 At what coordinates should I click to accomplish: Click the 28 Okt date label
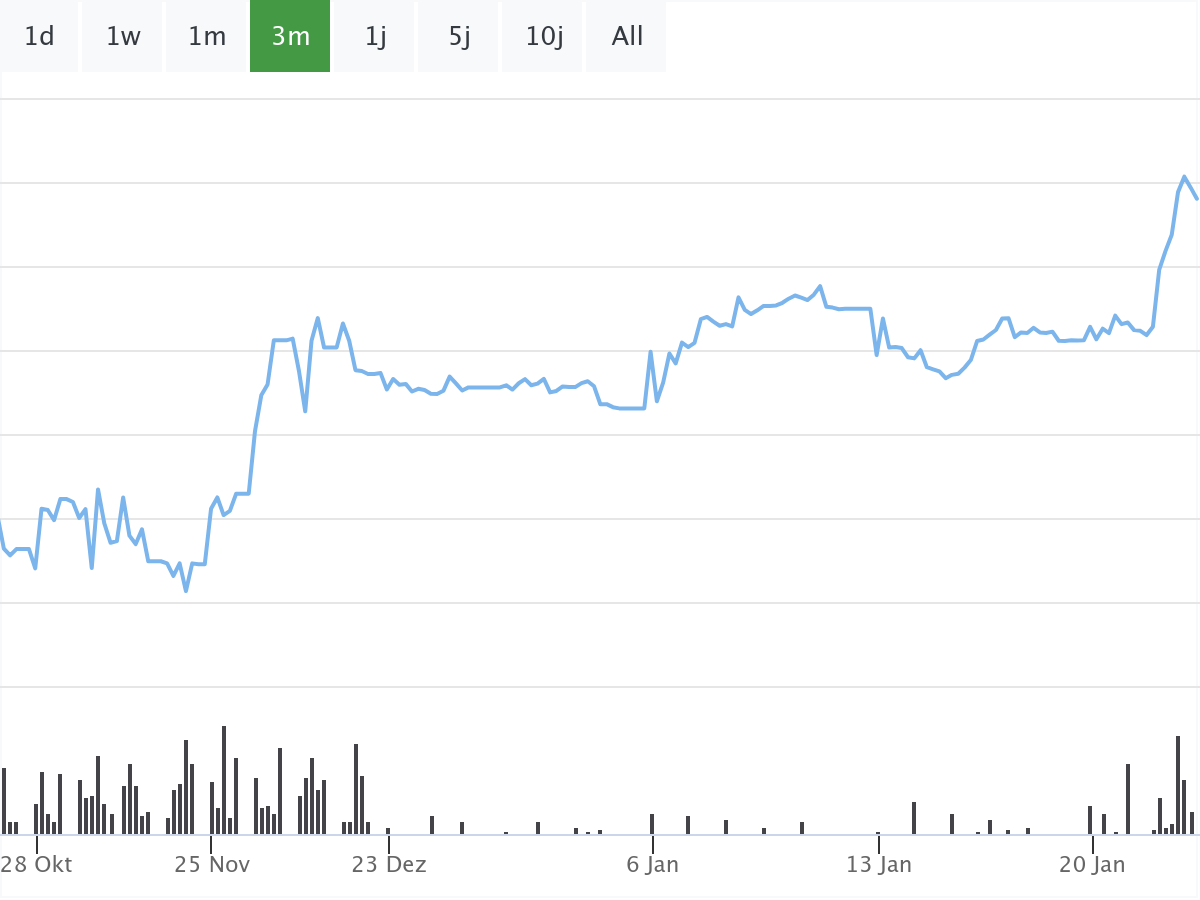pyautogui.click(x=37, y=864)
